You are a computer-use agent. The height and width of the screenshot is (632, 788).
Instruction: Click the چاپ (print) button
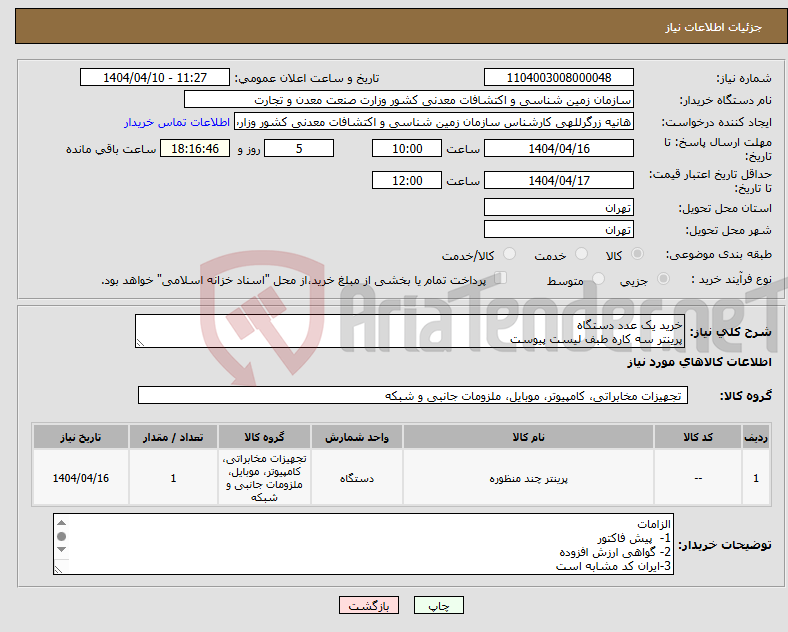click(438, 606)
